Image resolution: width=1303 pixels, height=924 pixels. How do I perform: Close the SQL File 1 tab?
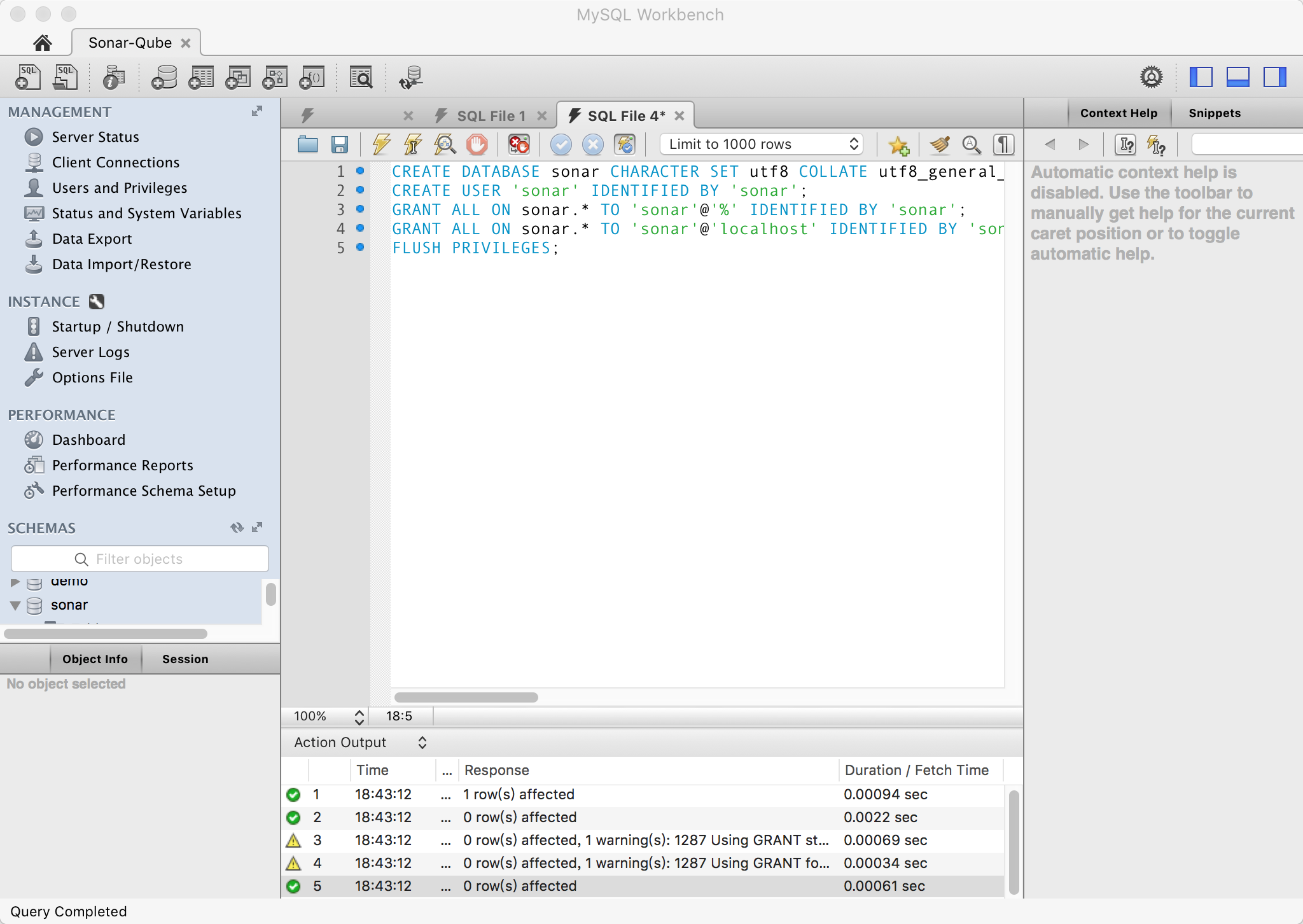coord(542,116)
